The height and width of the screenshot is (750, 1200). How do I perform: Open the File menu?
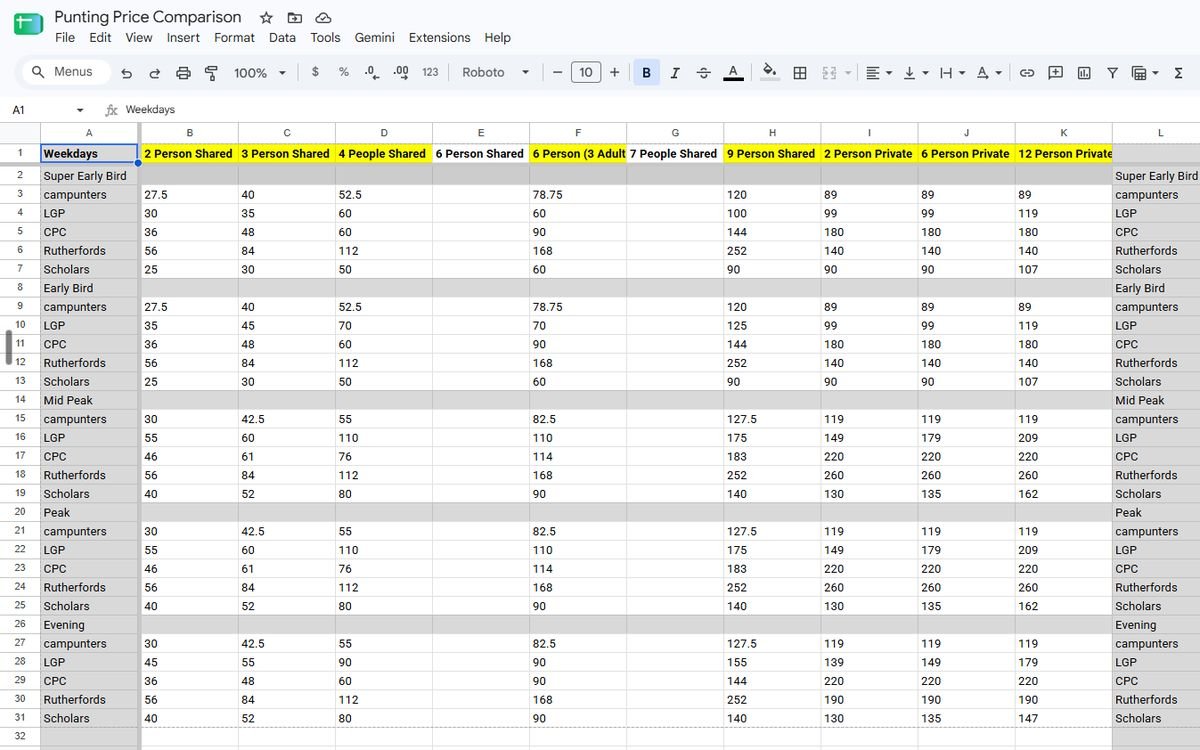[65, 38]
